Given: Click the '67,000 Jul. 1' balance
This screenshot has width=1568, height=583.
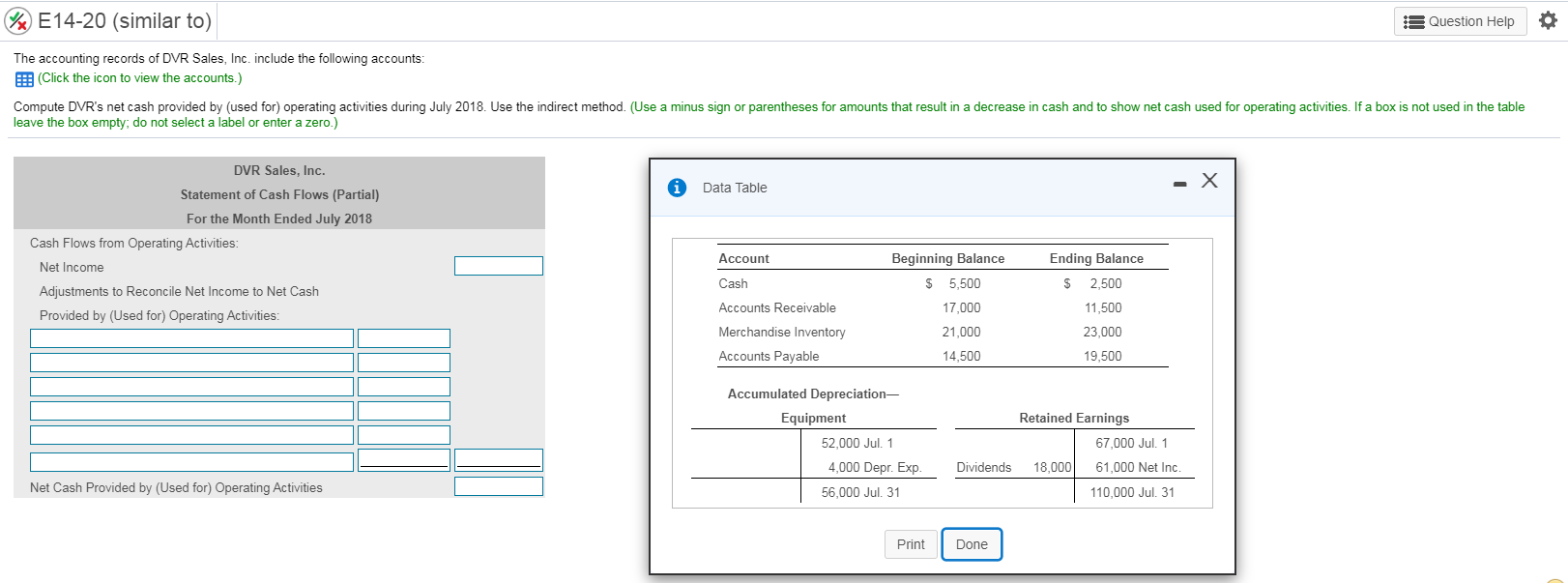Looking at the screenshot, I should pyautogui.click(x=1131, y=443).
